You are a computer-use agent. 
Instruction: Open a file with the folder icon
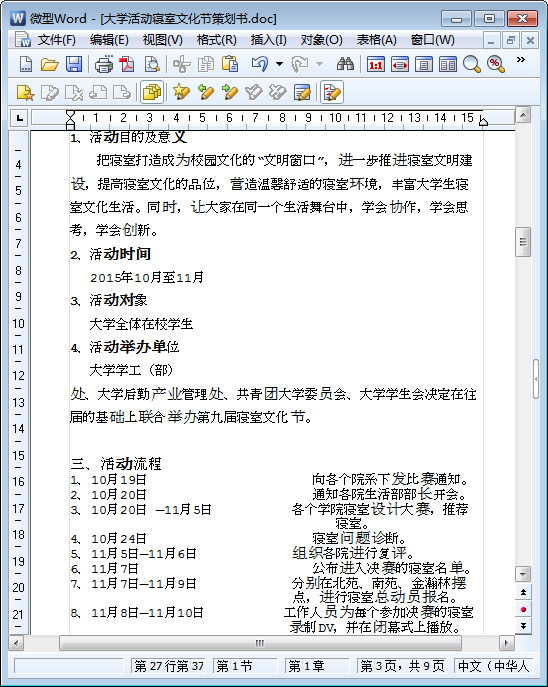pos(49,64)
